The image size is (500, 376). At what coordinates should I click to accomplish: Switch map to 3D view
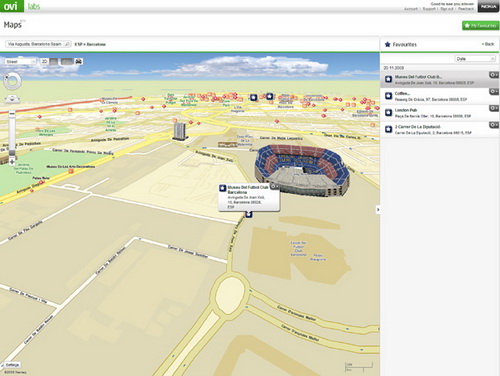coord(55,61)
